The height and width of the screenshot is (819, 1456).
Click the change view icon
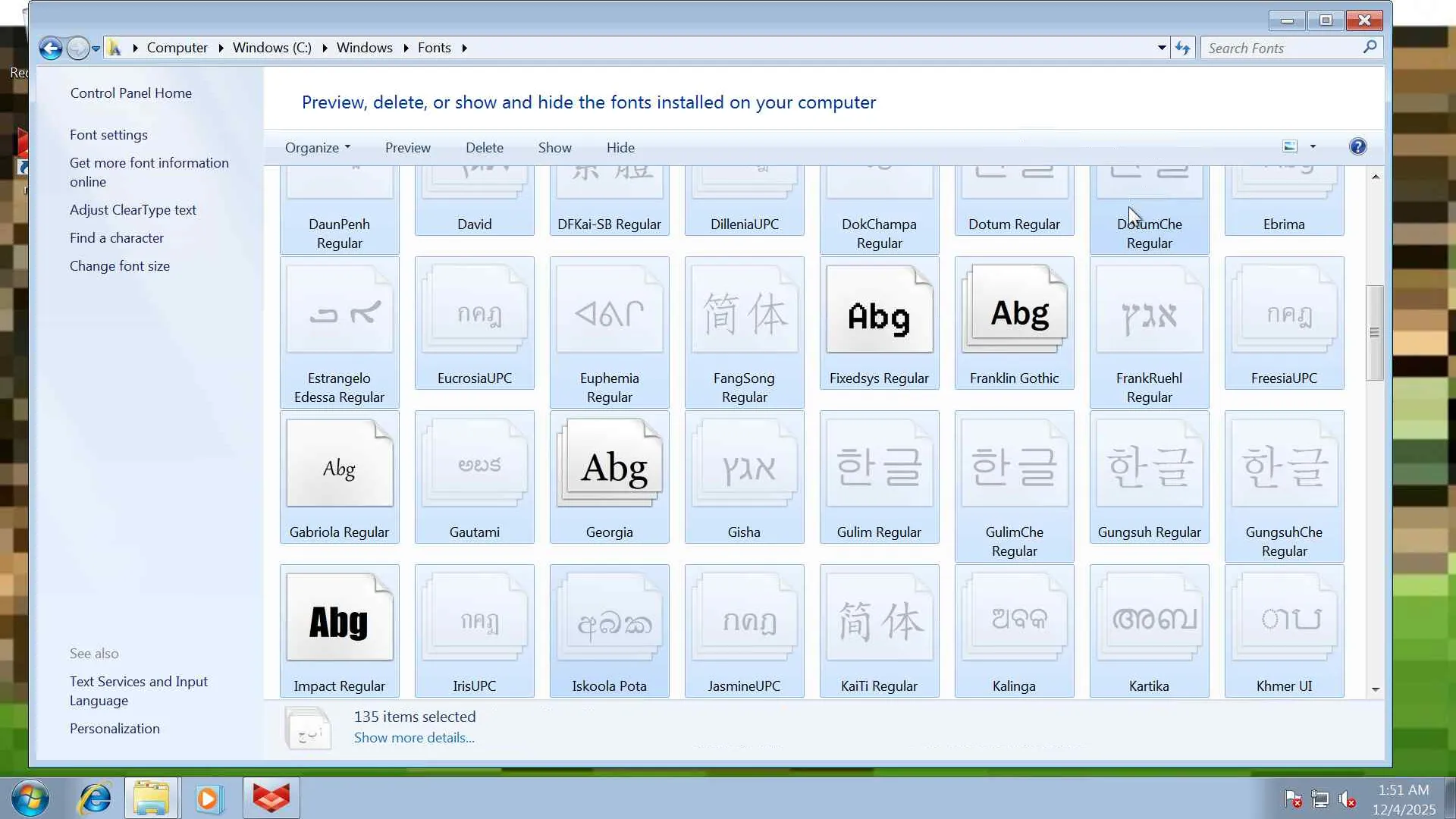pyautogui.click(x=1290, y=147)
